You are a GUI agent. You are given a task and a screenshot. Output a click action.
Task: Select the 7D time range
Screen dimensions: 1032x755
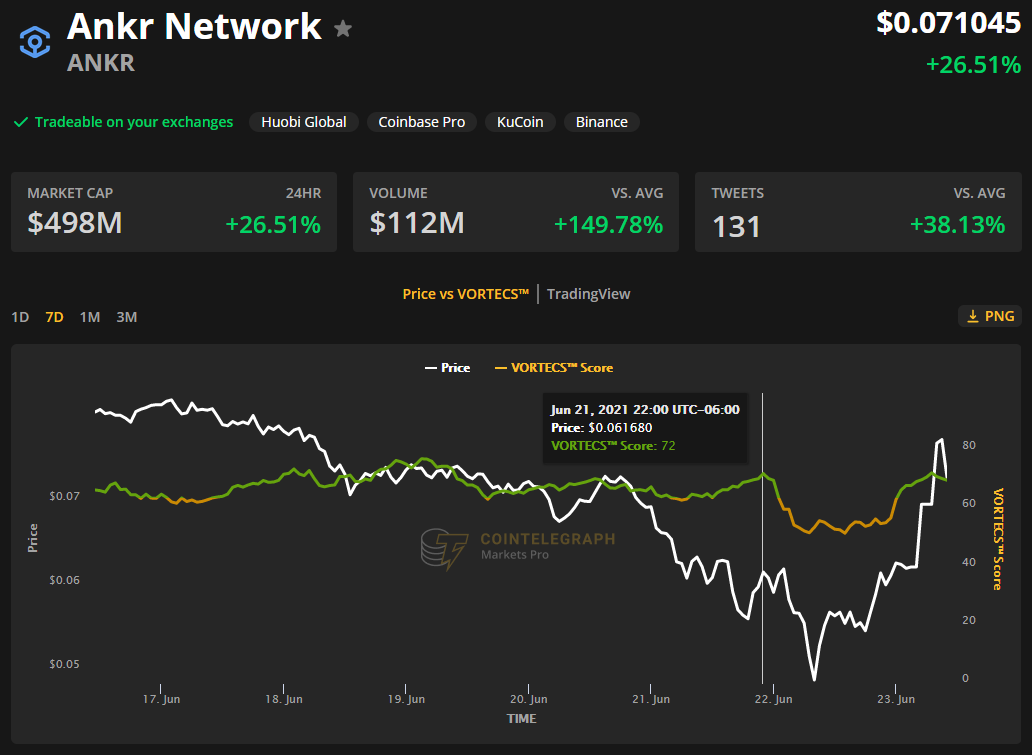click(x=54, y=317)
